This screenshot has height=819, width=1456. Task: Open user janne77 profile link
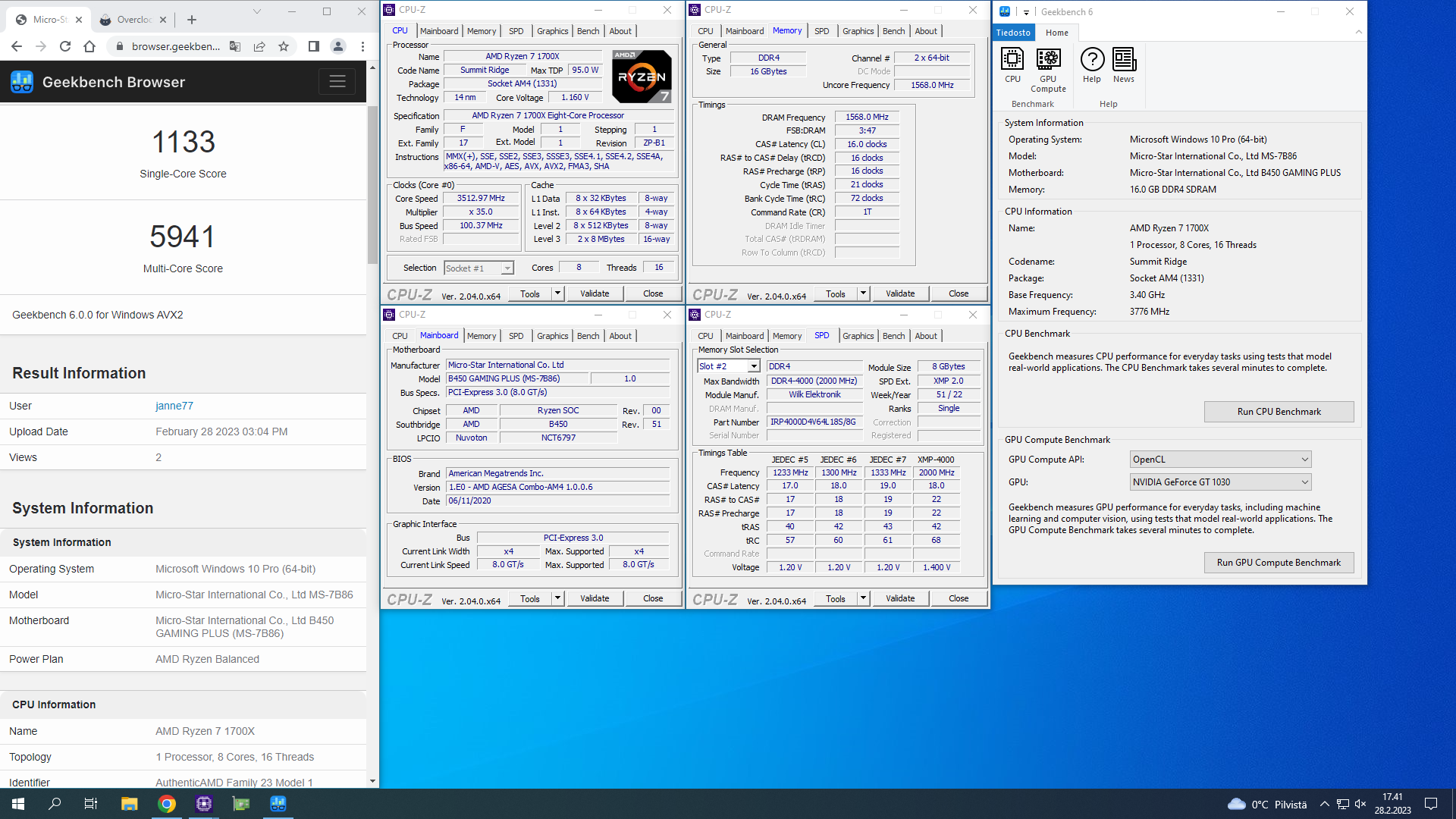(x=174, y=406)
